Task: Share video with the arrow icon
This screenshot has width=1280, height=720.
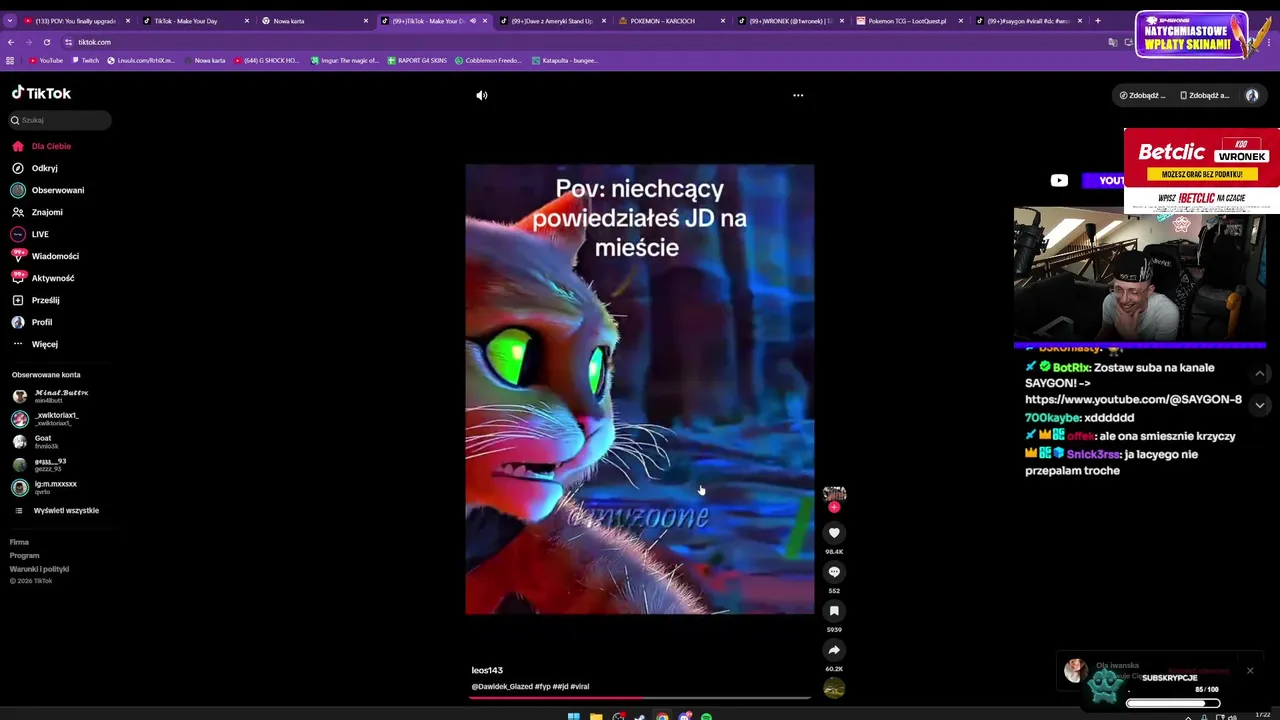Action: pyautogui.click(x=834, y=650)
